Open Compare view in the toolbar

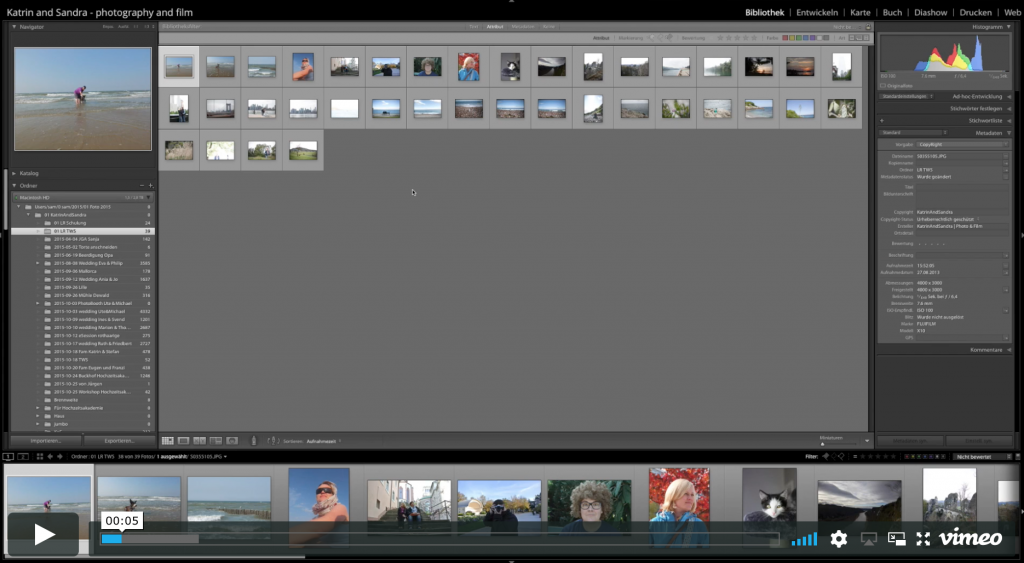tap(199, 442)
